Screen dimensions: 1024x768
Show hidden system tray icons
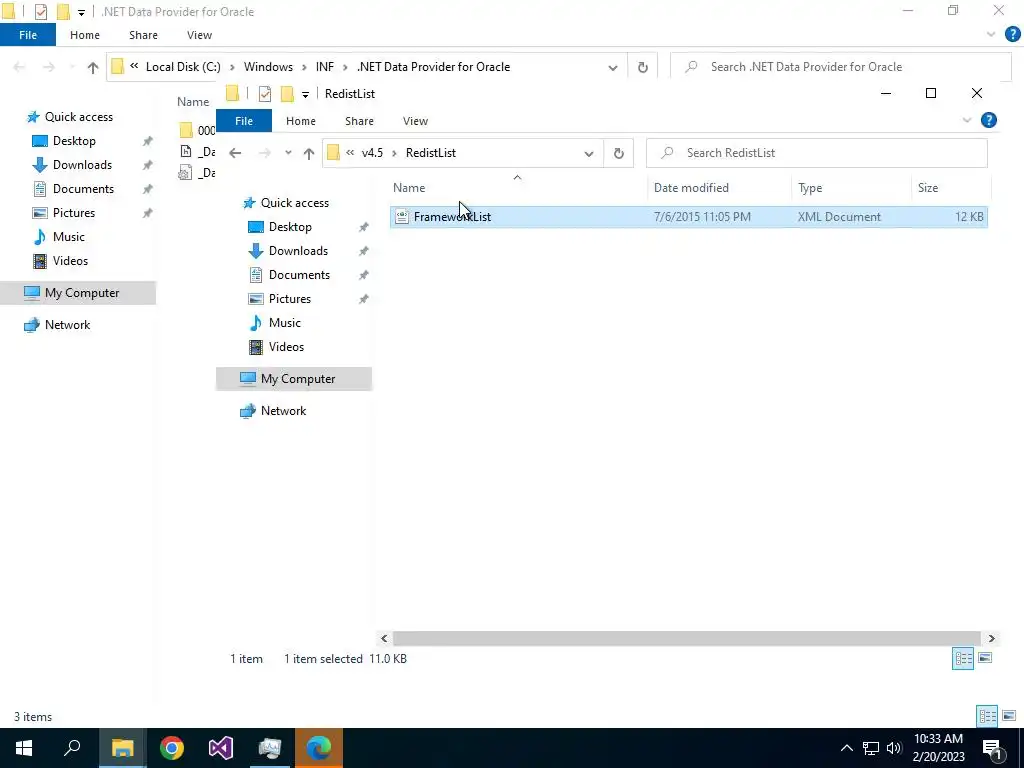coord(846,748)
